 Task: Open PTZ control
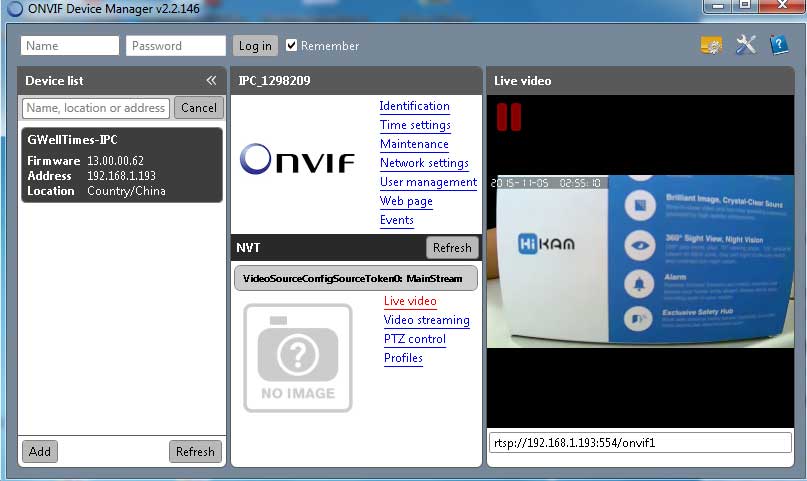click(414, 339)
